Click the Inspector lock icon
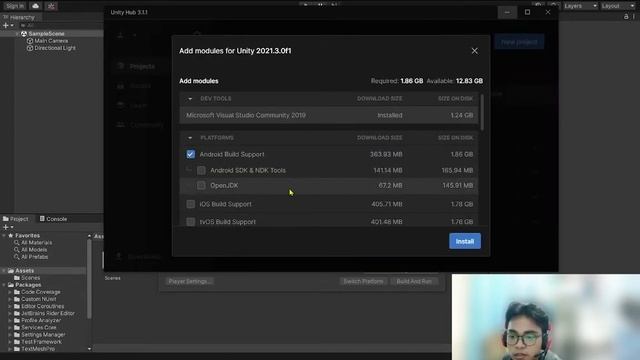Viewport: 640px width, 360px height. (626, 17)
